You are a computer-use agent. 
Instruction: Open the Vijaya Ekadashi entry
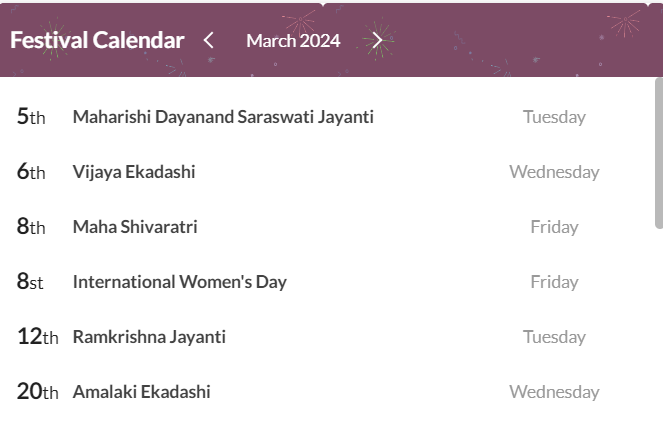point(134,172)
